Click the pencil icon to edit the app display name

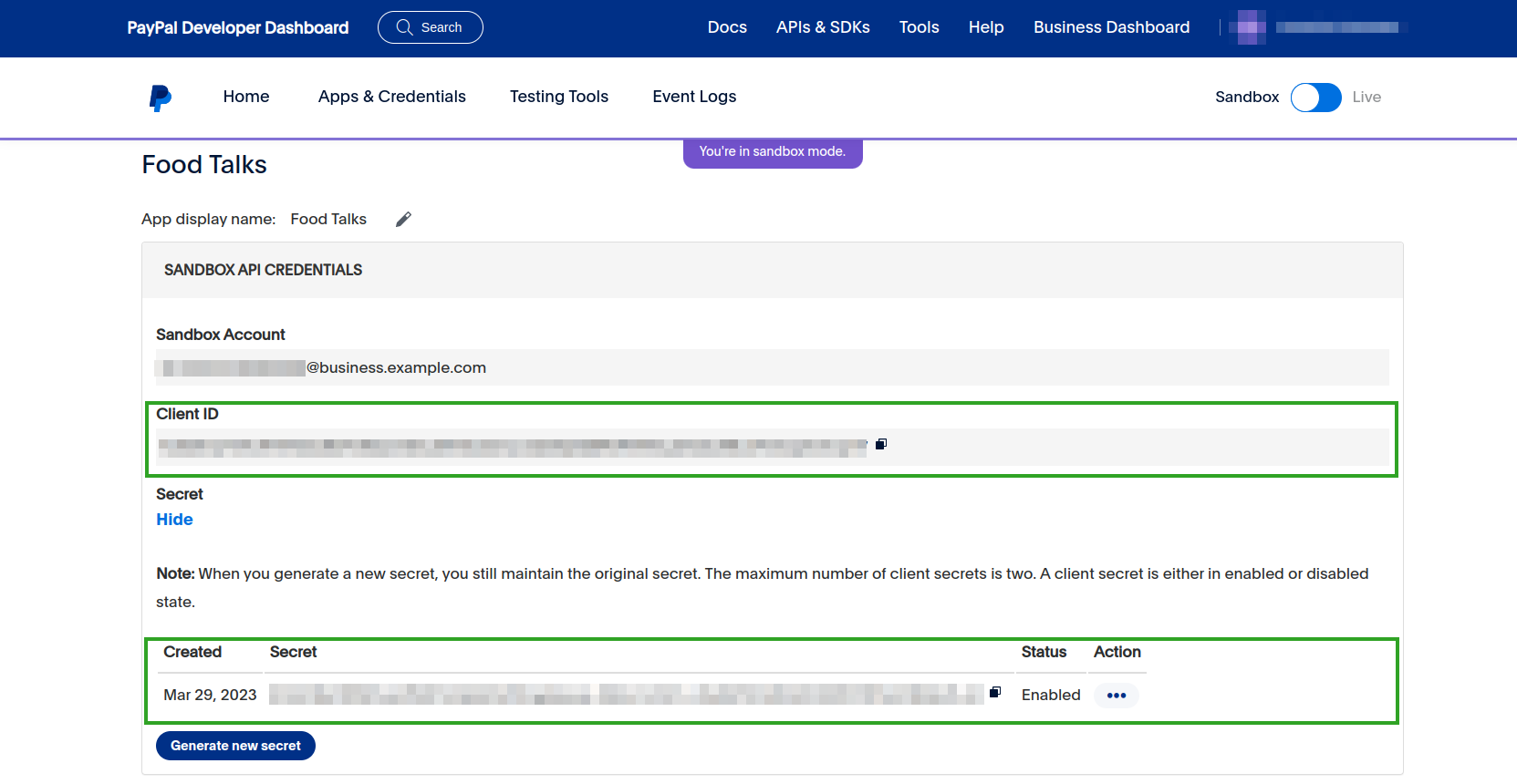pyautogui.click(x=403, y=219)
